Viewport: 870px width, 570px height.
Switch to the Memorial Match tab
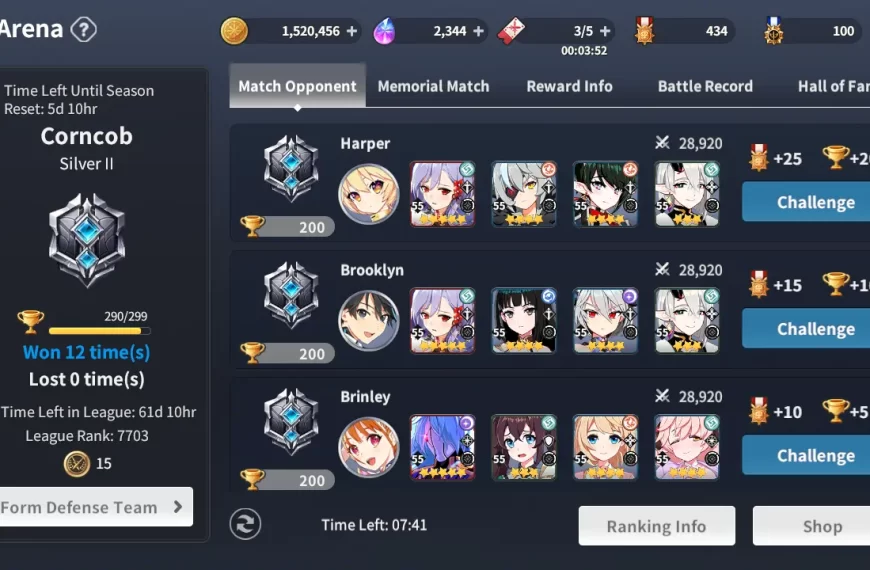click(x=433, y=87)
